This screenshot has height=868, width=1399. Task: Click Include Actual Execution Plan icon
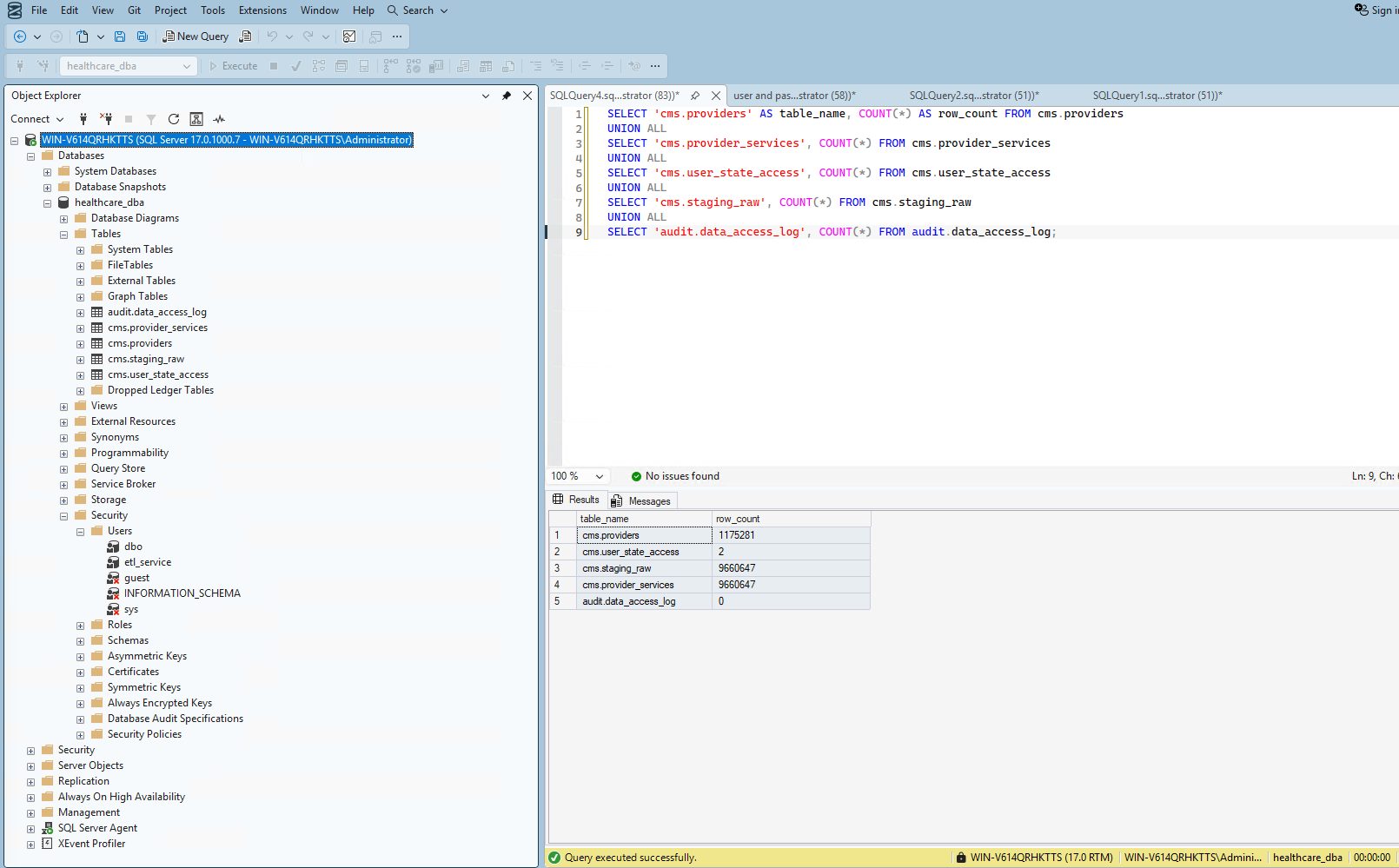pyautogui.click(x=391, y=66)
